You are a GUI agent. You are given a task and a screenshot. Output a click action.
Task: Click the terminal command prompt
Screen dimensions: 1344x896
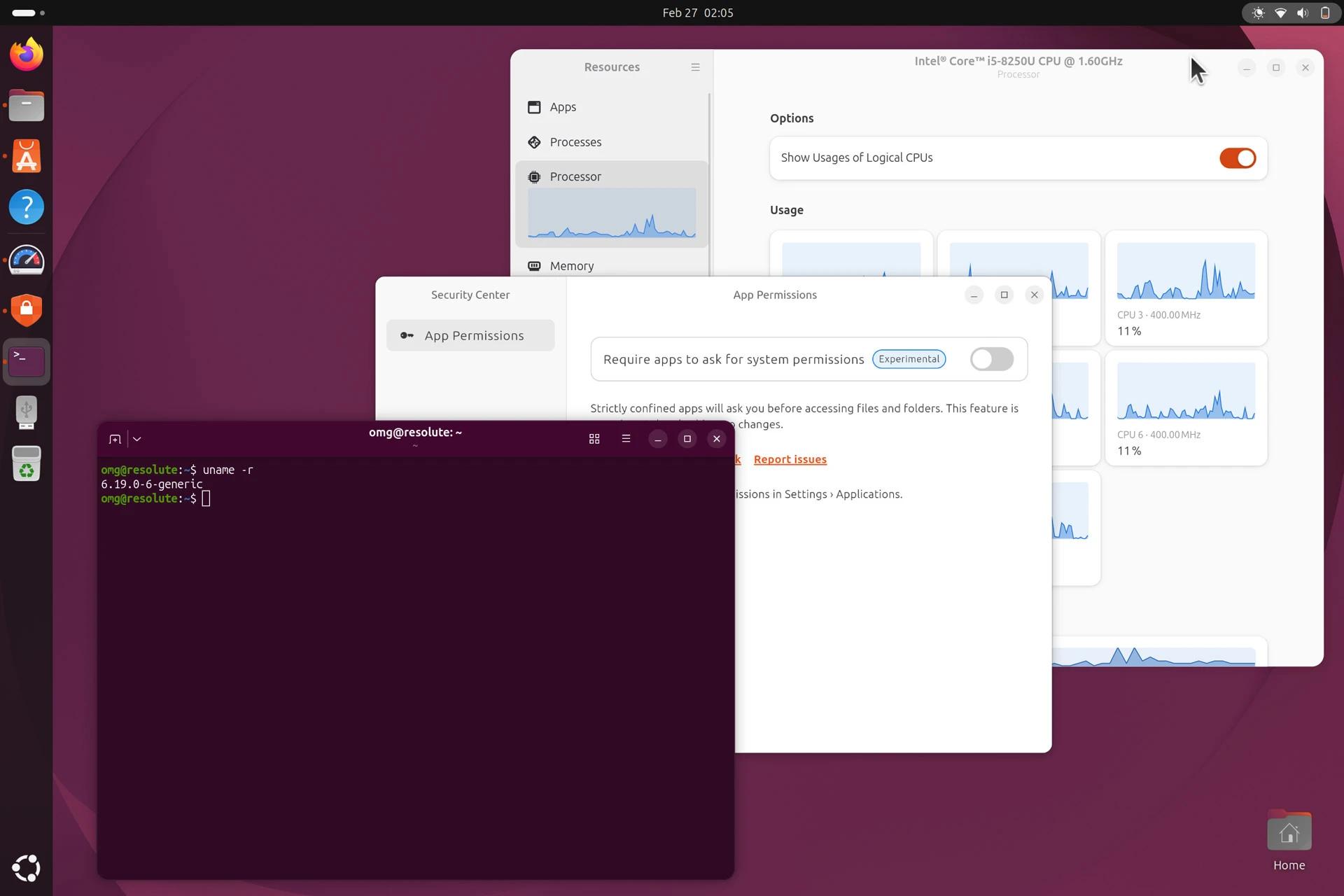coord(206,498)
